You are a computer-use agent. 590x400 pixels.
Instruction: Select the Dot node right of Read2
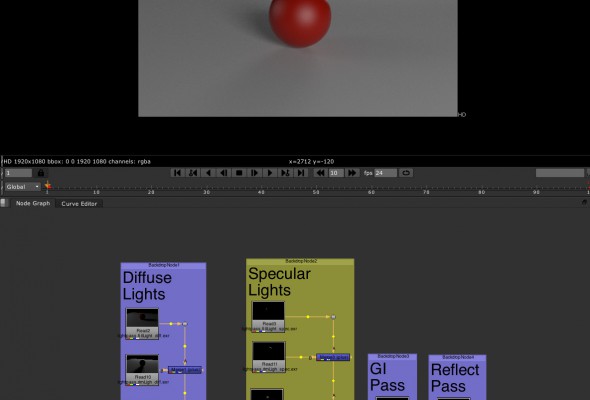click(185, 324)
